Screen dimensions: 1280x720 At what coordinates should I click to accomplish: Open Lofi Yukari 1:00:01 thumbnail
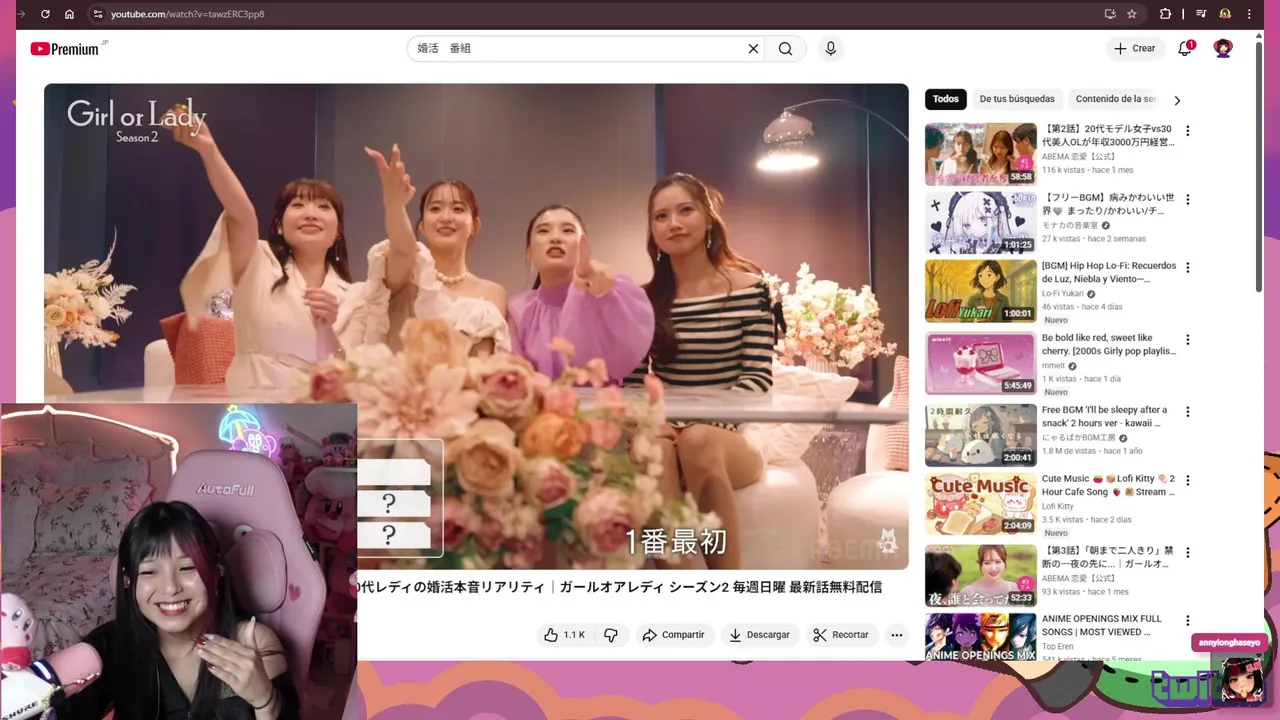pos(980,291)
